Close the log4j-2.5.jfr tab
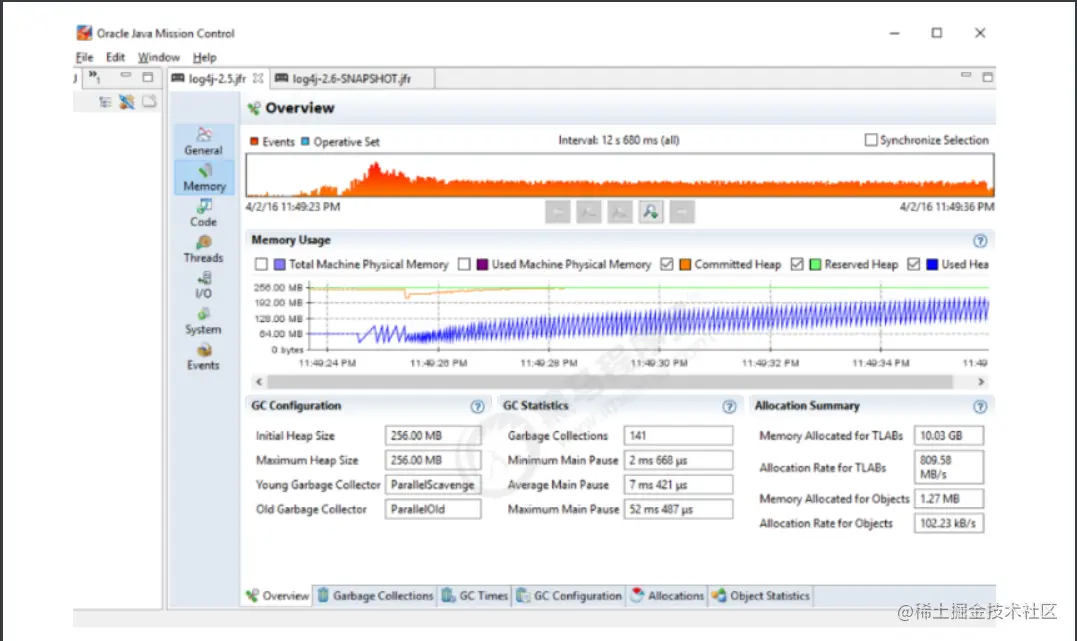The image size is (1077, 641). (258, 78)
